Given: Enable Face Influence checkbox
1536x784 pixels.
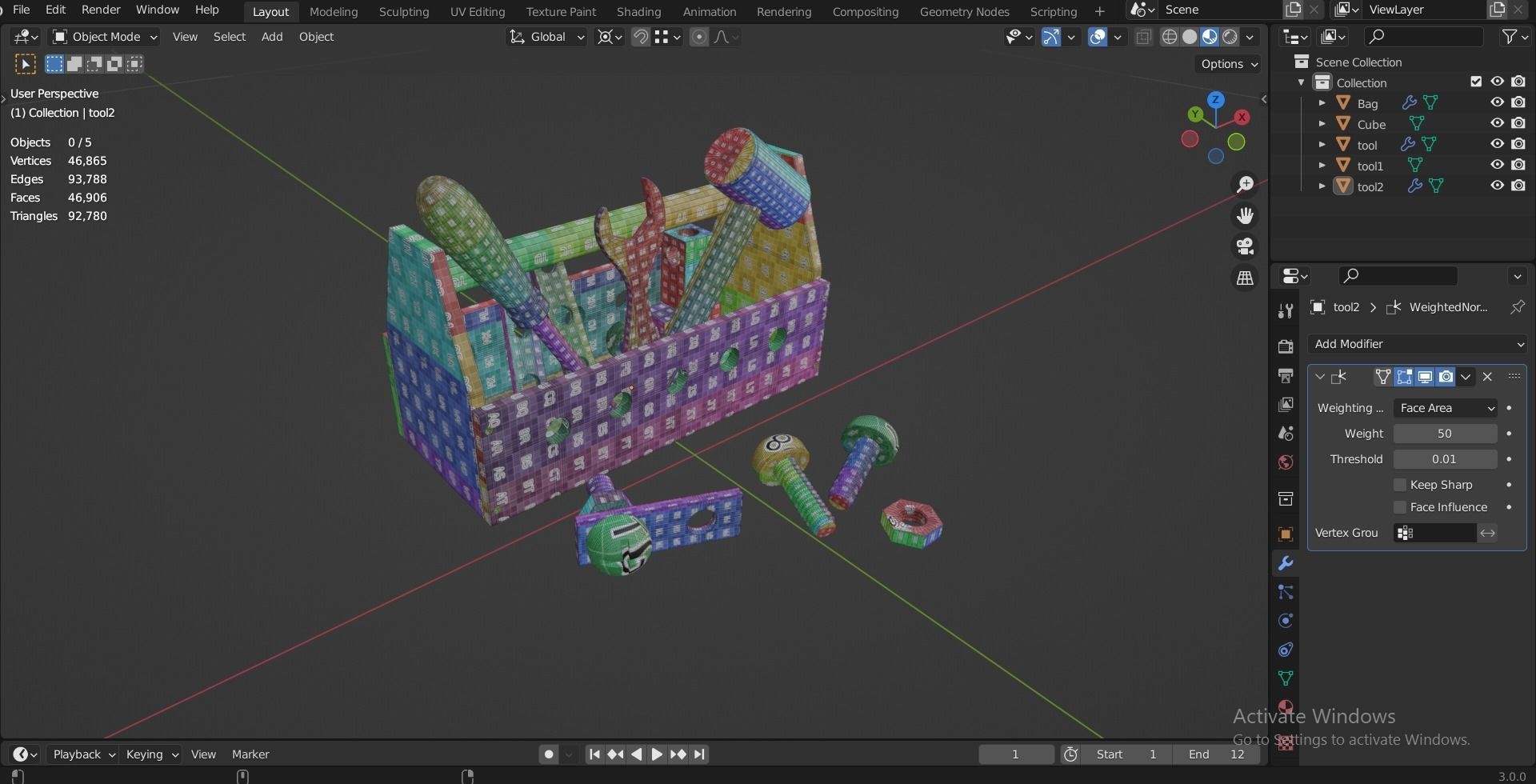Looking at the screenshot, I should click(1400, 507).
